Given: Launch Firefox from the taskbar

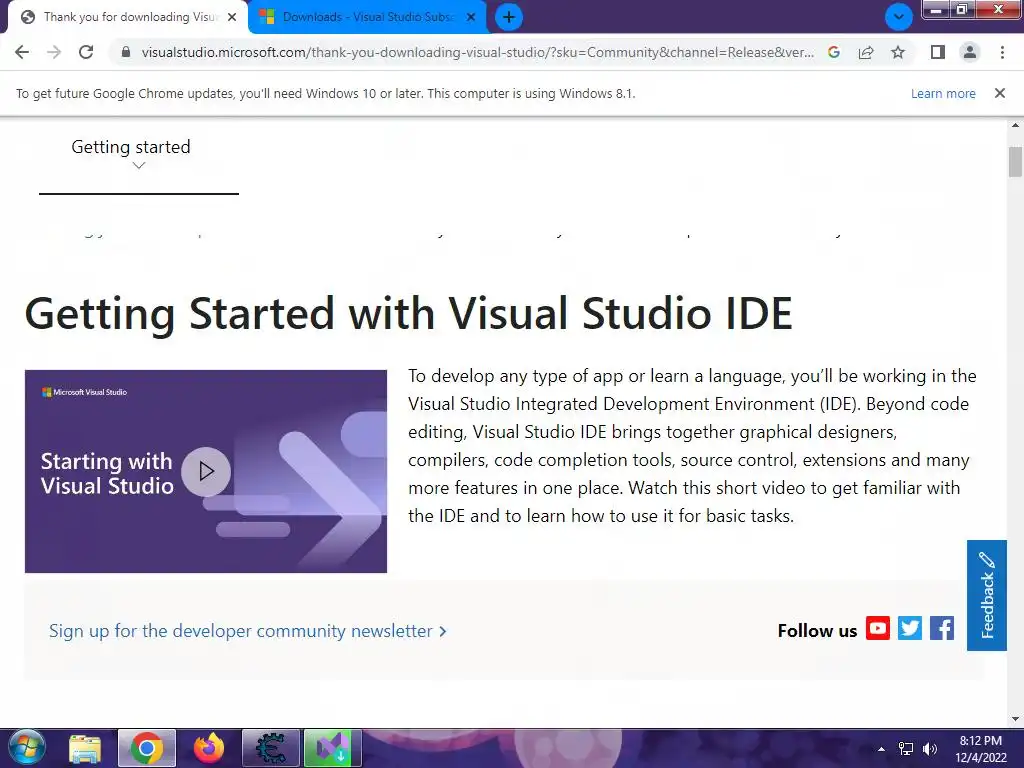Looking at the screenshot, I should tap(209, 748).
